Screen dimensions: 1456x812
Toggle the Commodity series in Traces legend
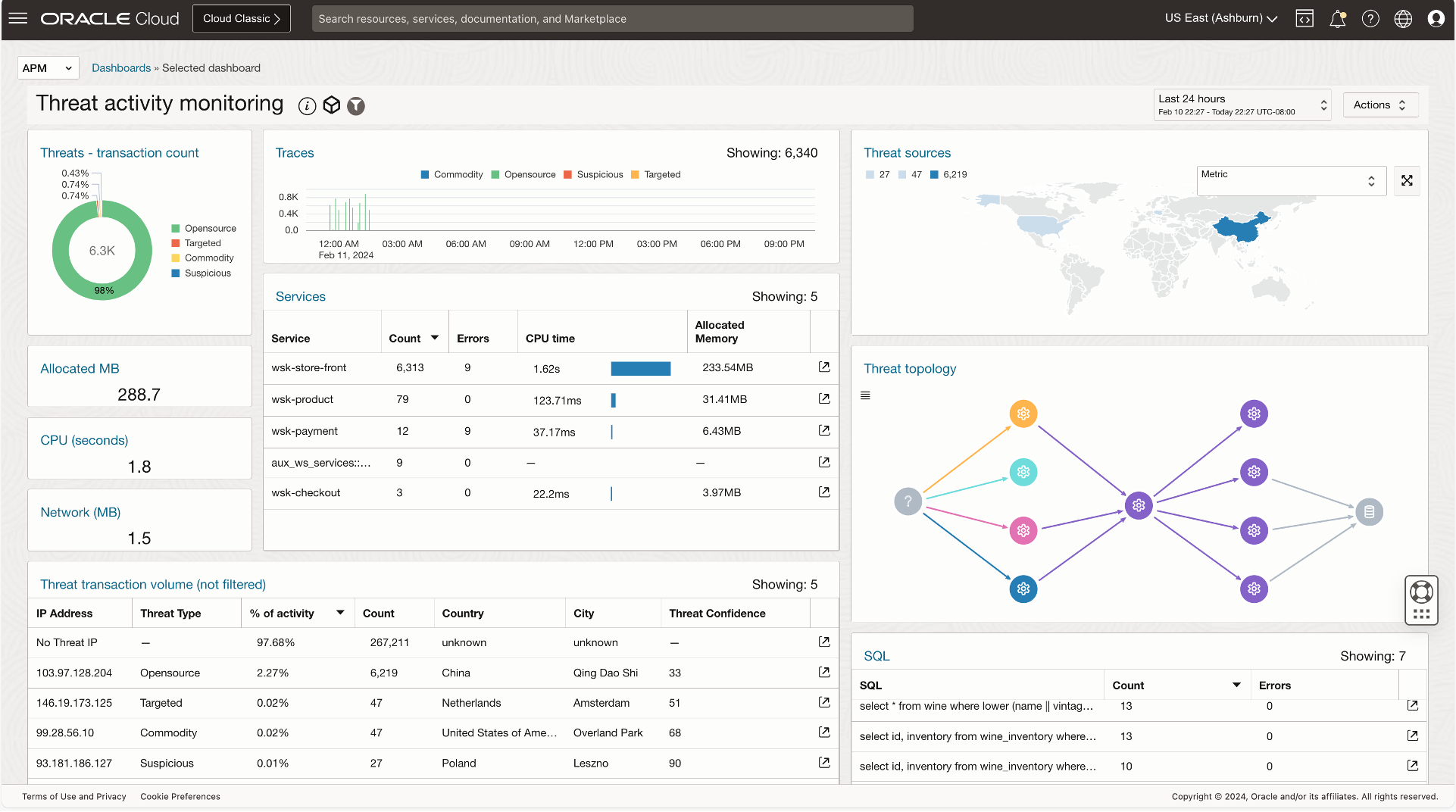451,175
